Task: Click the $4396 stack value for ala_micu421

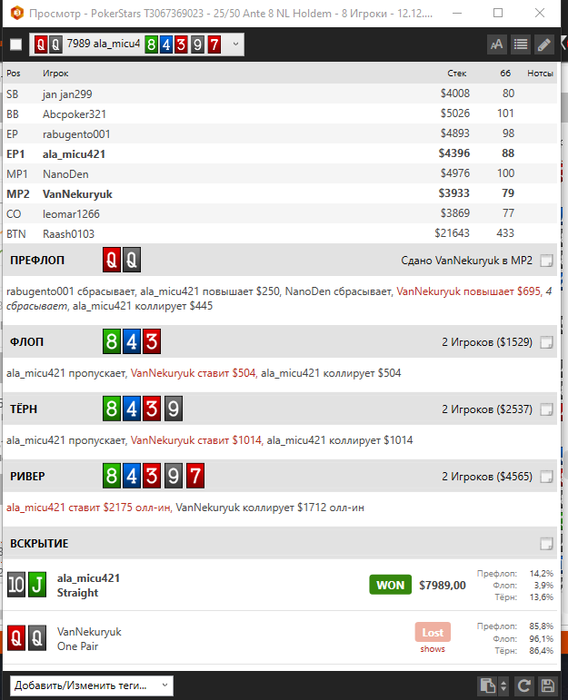Action: [454, 153]
